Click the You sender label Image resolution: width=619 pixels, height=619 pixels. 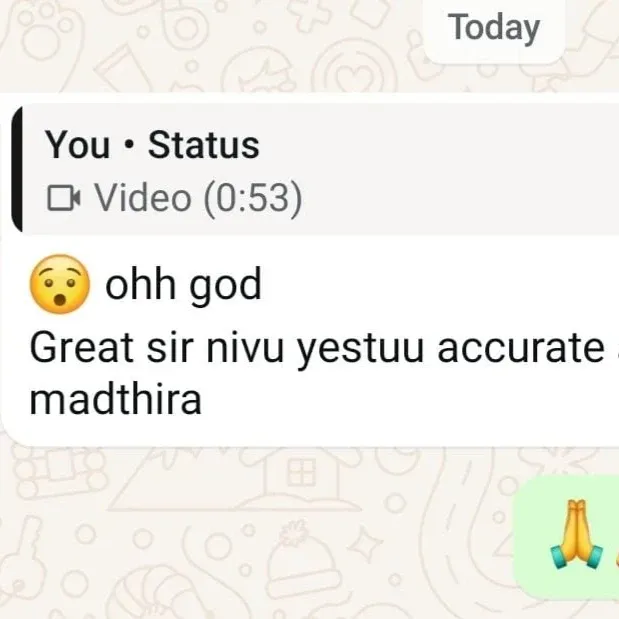[78, 145]
